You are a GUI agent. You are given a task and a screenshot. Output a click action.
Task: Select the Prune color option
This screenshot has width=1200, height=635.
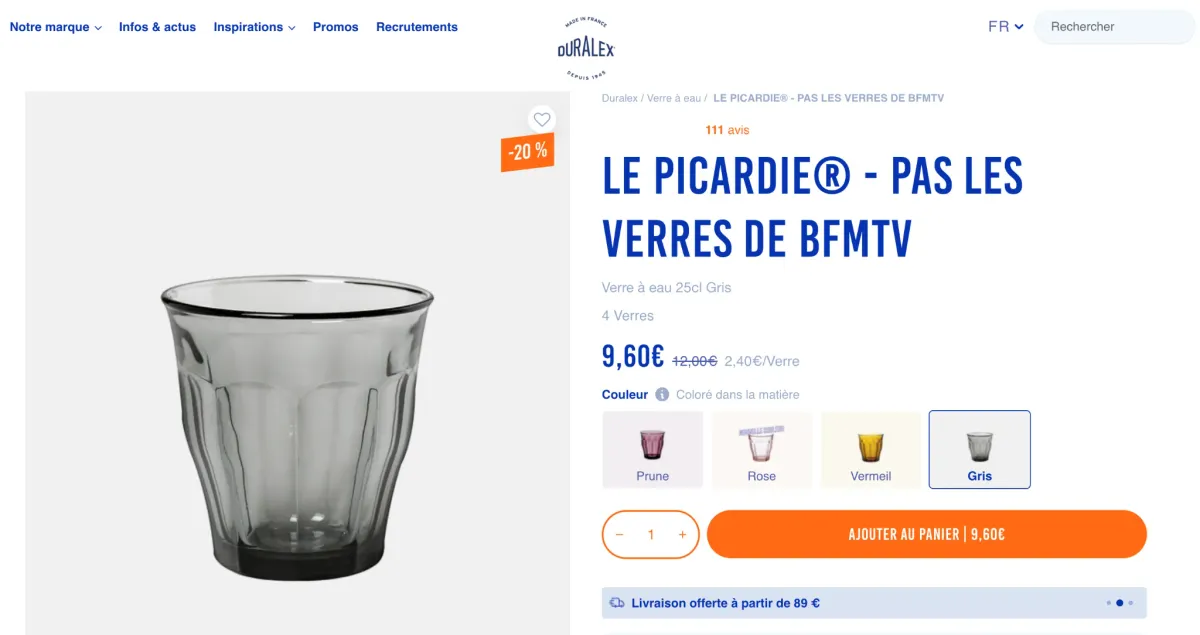[x=653, y=450]
